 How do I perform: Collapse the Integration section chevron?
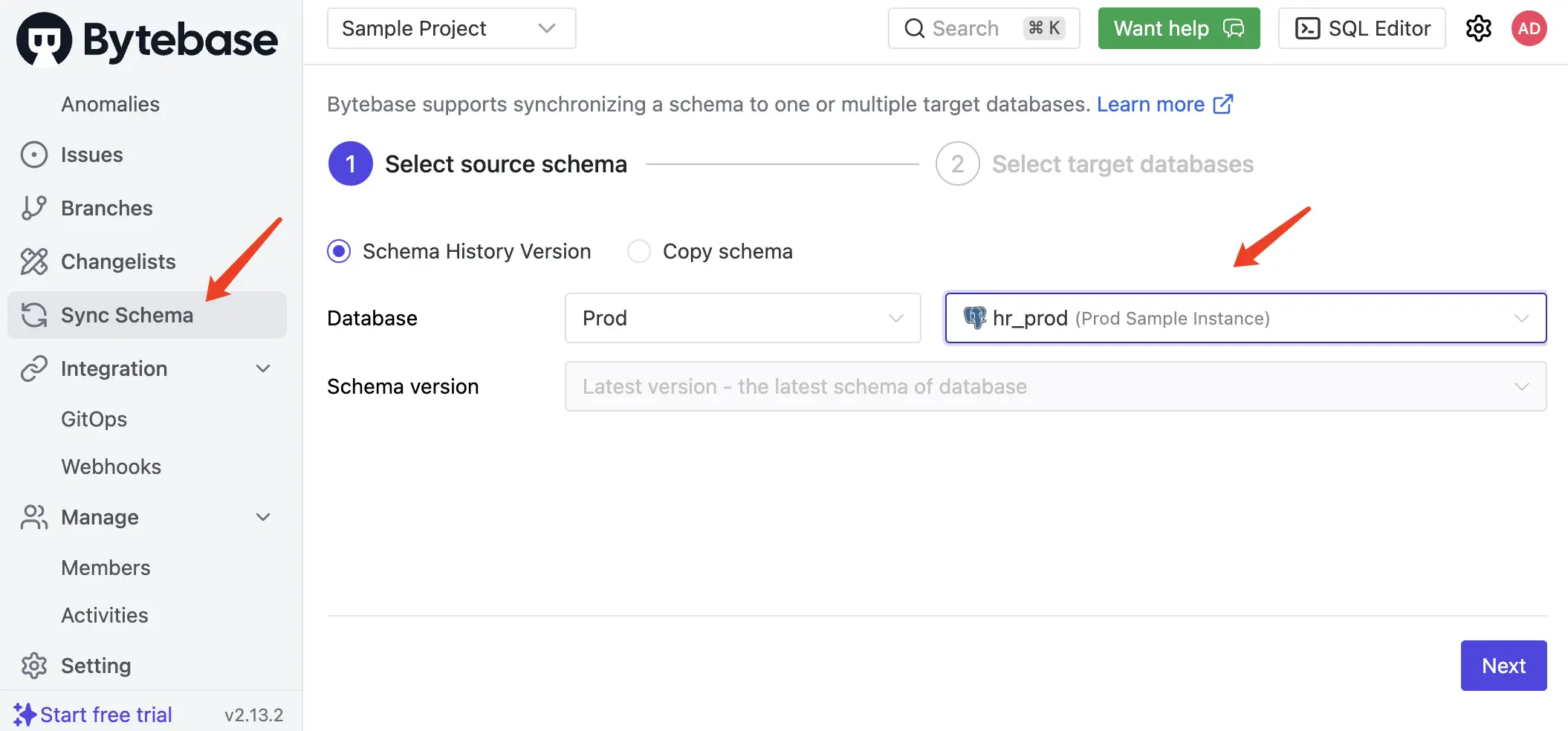click(263, 368)
